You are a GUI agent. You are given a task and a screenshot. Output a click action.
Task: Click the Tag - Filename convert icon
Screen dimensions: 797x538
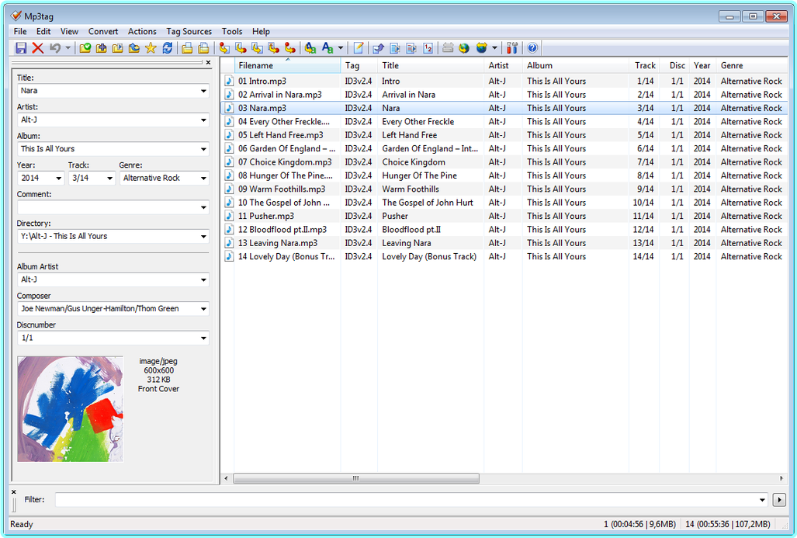pyautogui.click(x=224, y=48)
